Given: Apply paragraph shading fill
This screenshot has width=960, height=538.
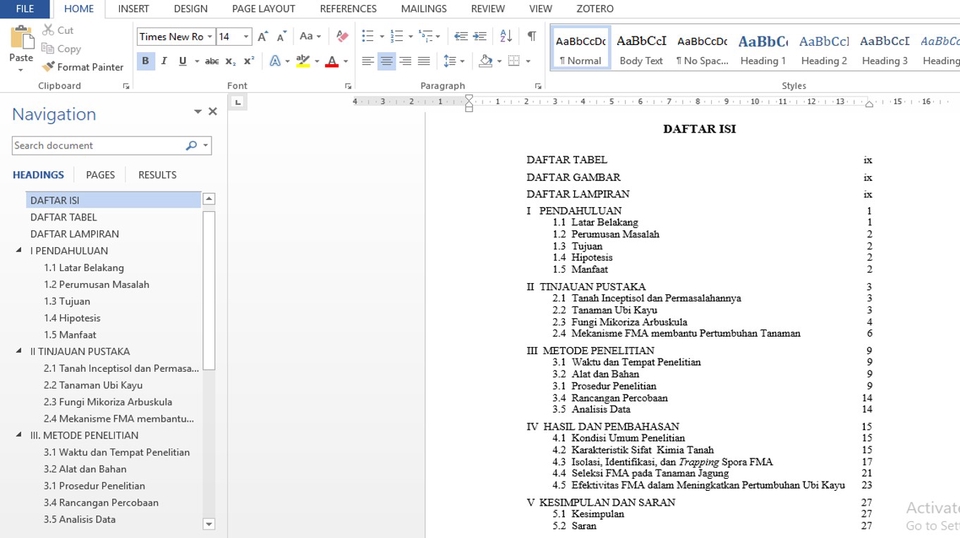Looking at the screenshot, I should click(x=486, y=61).
